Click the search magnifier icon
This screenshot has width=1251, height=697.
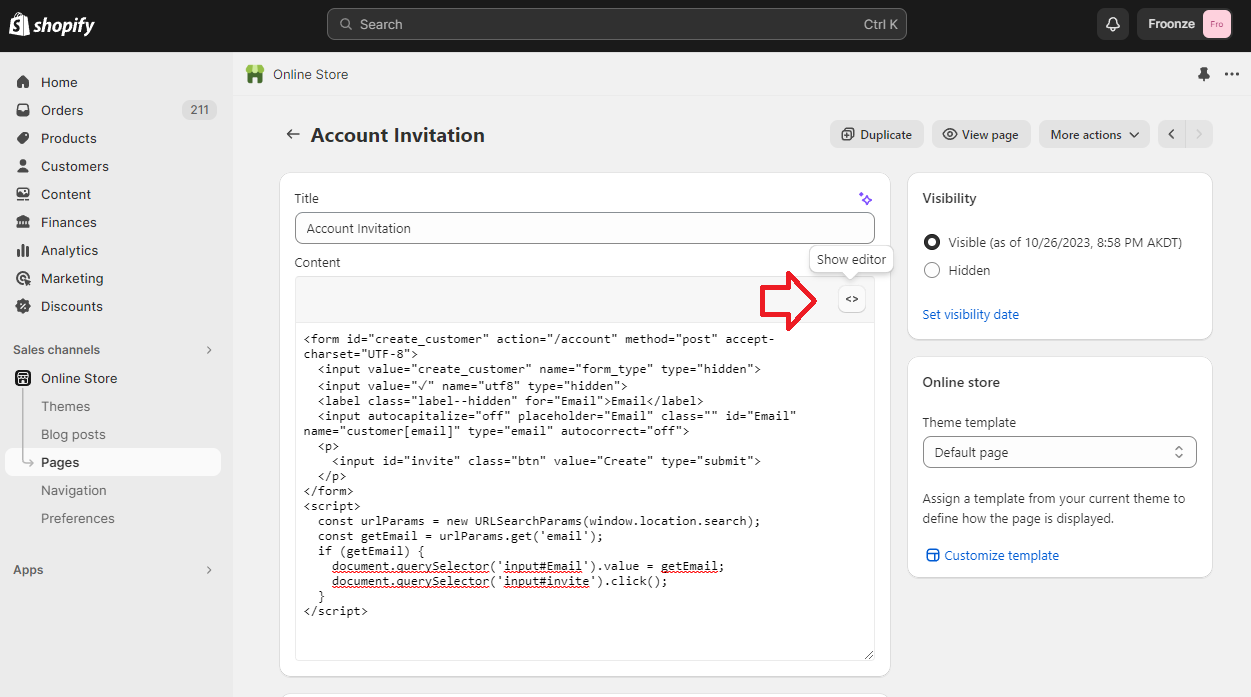345,24
